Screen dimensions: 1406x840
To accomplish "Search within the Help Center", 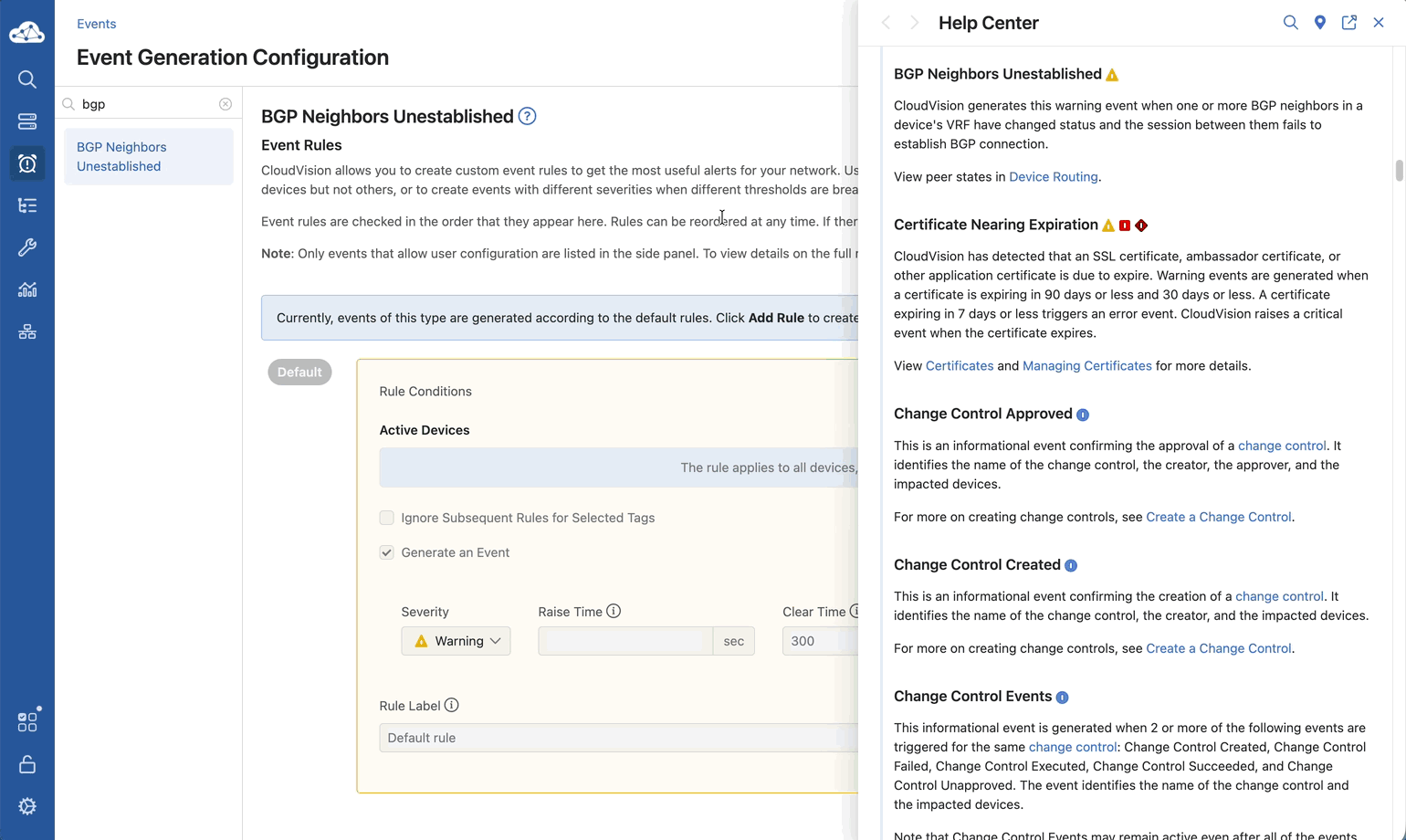I will 1290,23.
